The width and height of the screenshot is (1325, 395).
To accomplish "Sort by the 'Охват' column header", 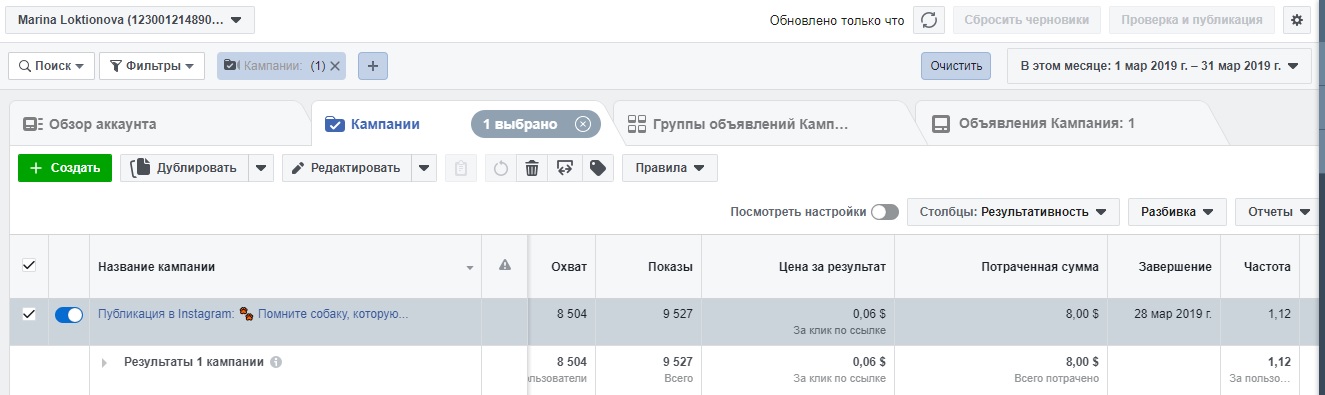I will (568, 267).
